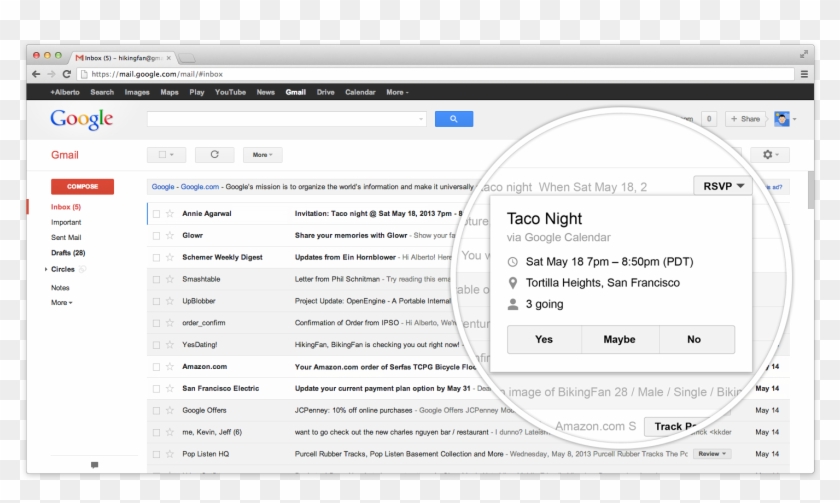Check the order_confirm email checkbox
Image resolution: width=840 pixels, height=503 pixels.
pos(156,324)
